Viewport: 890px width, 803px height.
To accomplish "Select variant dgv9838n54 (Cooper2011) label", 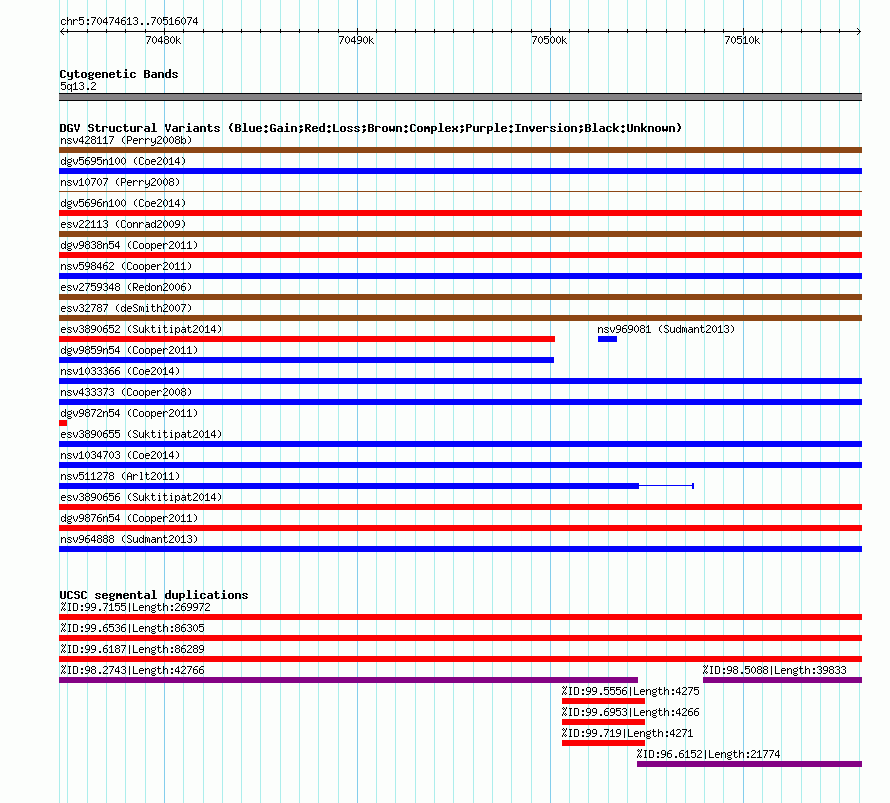I will tap(129, 245).
